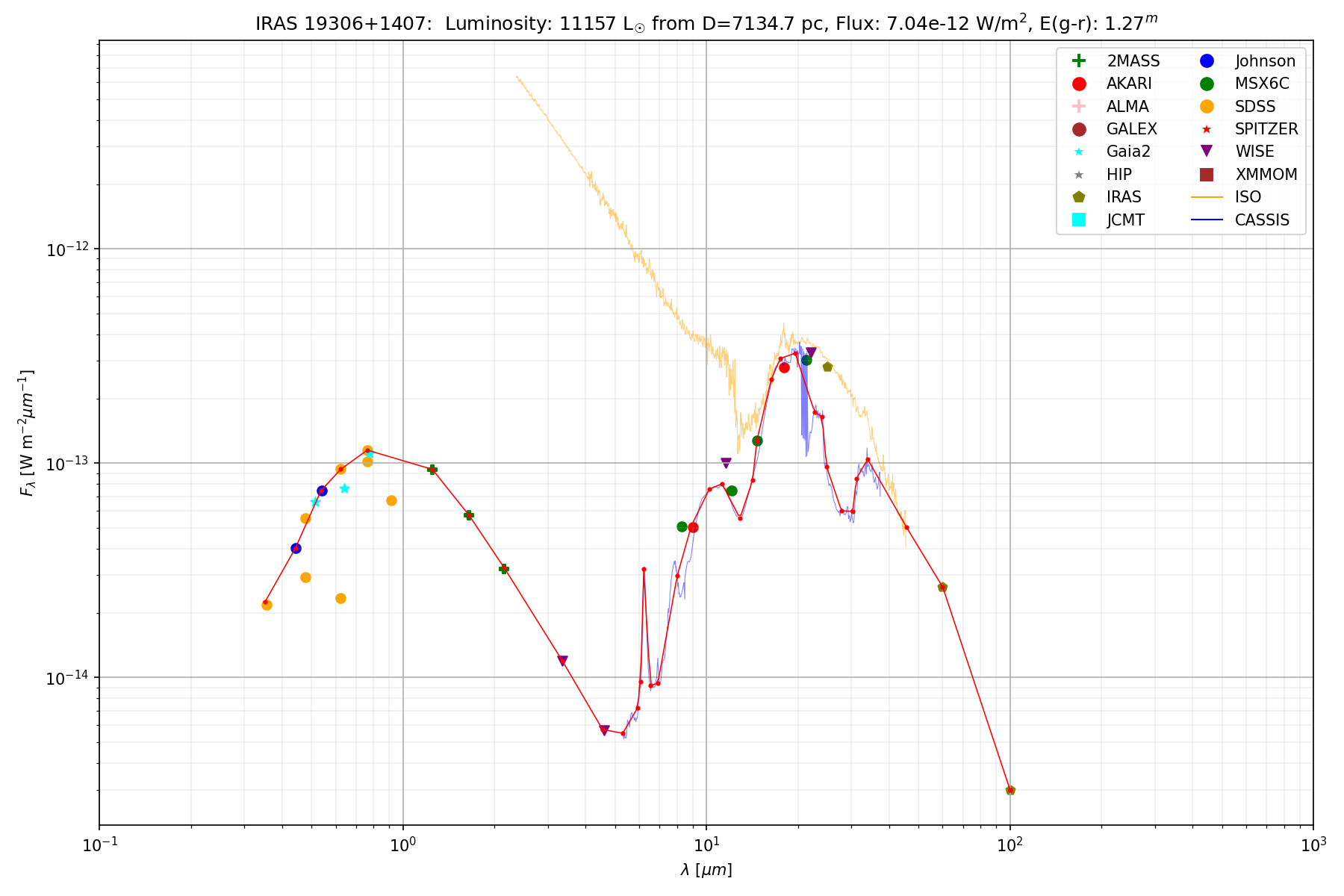Click the ISO orange line legend sample

point(1206,197)
